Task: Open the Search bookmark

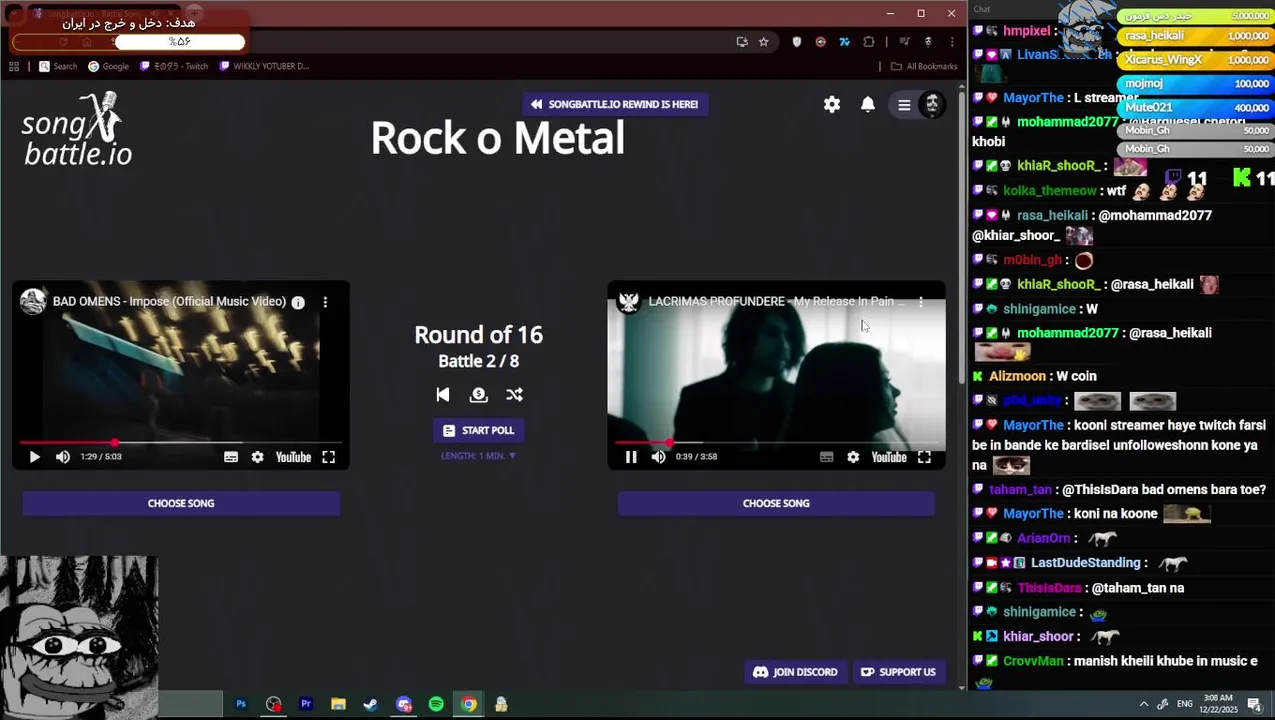Action: click(x=58, y=66)
